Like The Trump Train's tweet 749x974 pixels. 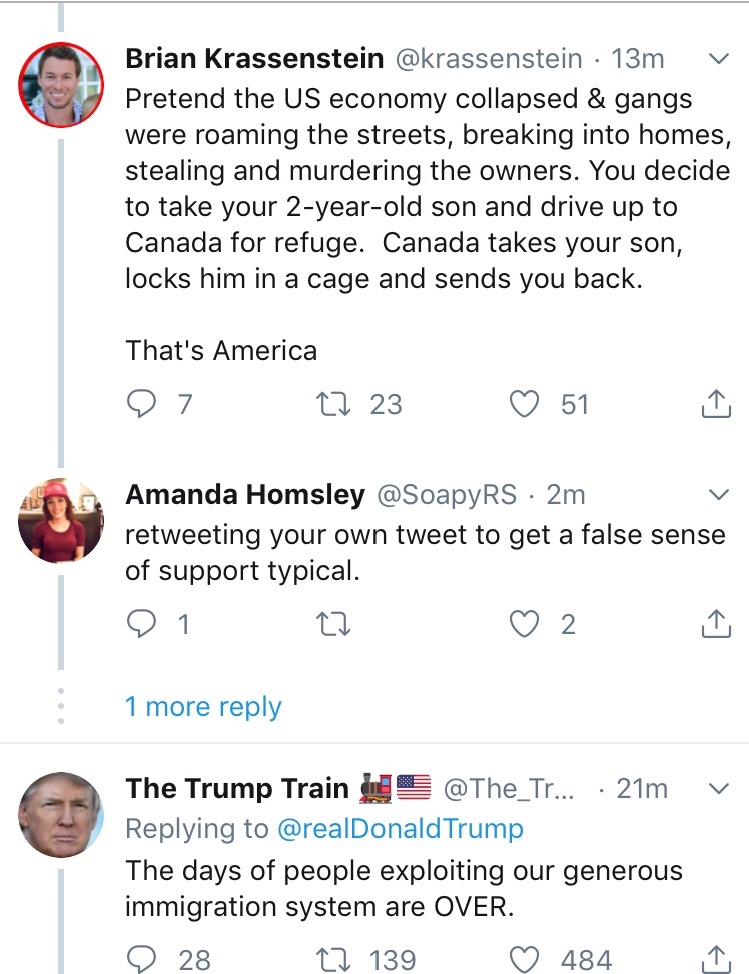click(x=524, y=960)
